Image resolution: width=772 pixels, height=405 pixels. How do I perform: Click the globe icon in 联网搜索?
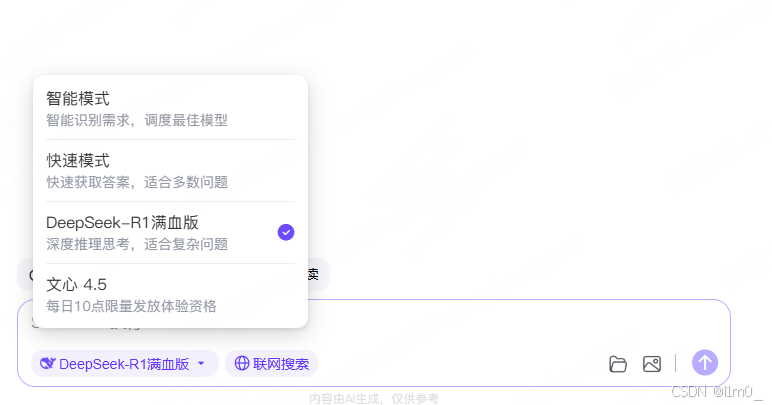[241, 363]
